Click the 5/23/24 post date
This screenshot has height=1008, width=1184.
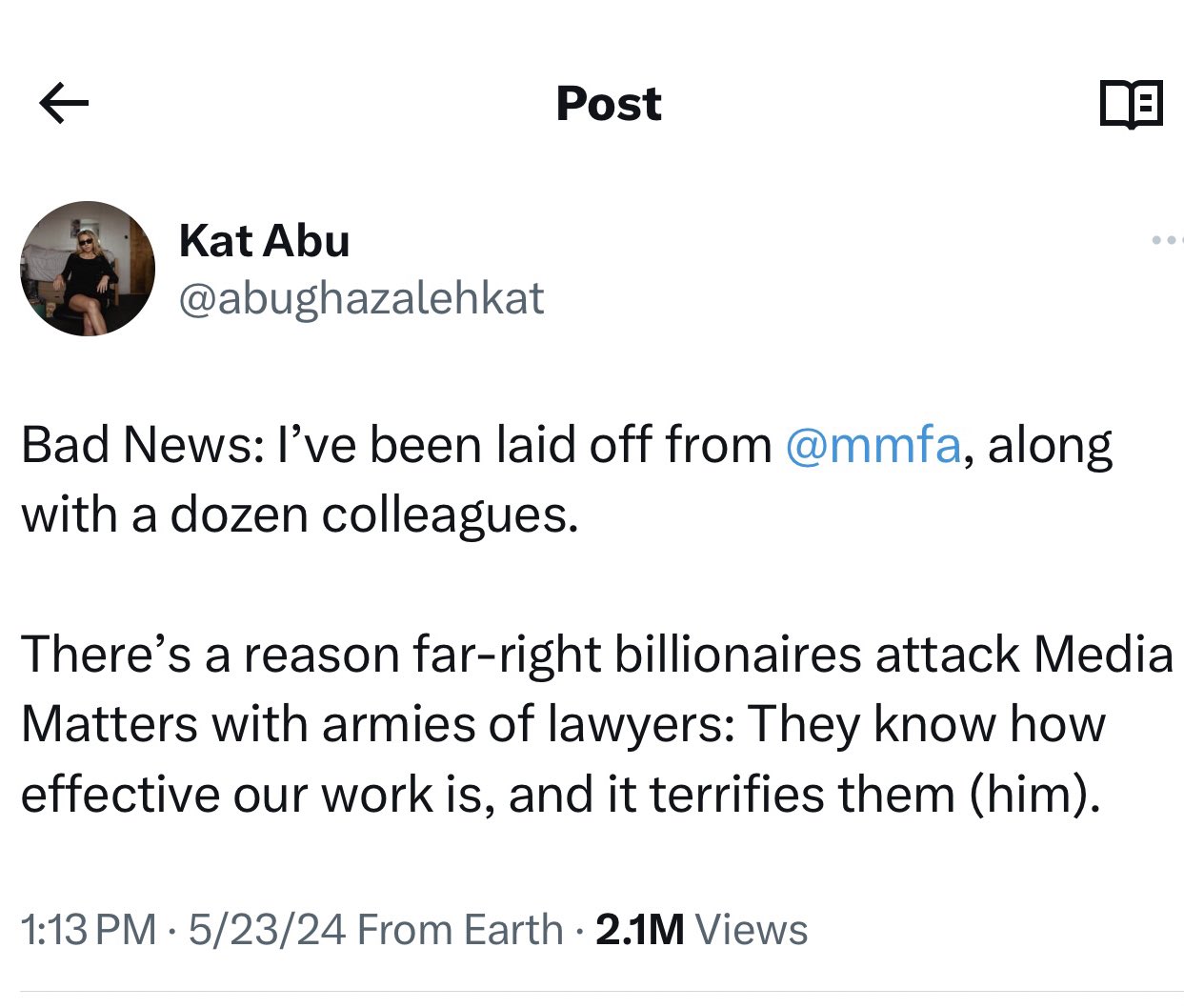[267, 930]
